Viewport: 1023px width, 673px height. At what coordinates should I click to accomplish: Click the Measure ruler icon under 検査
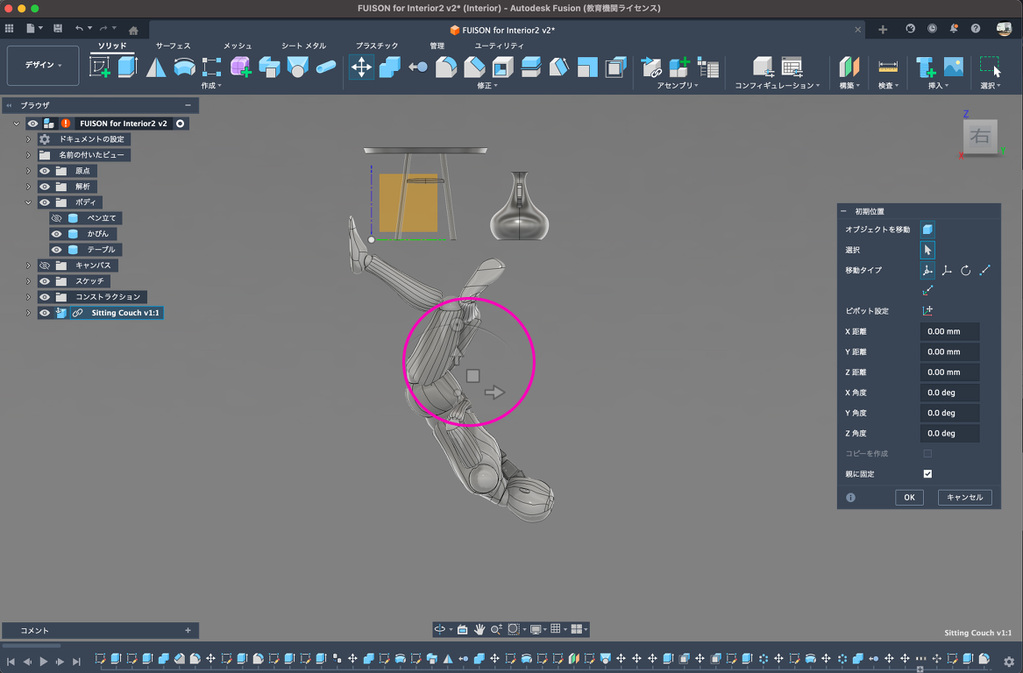887,67
